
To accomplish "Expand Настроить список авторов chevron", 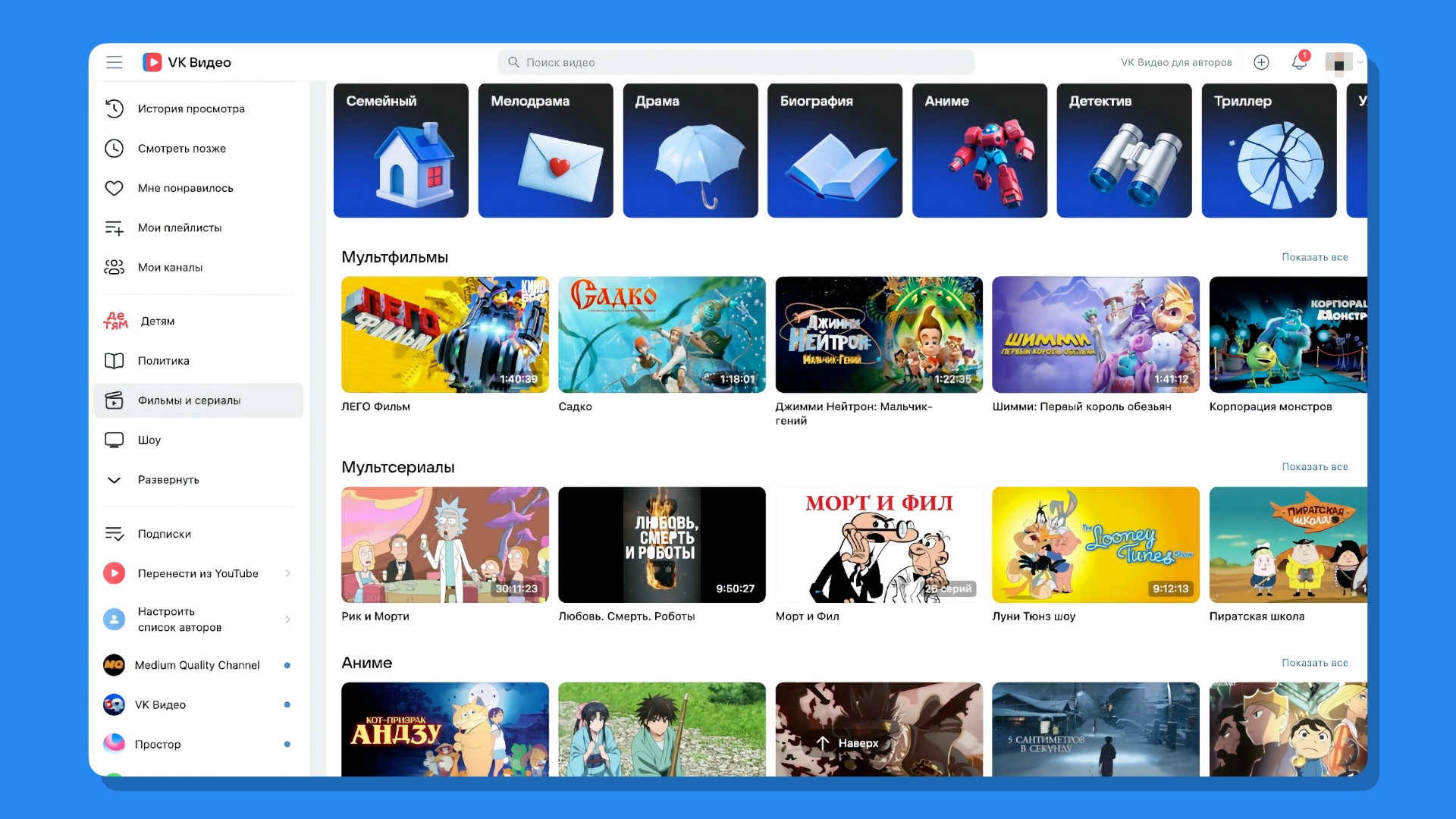I will [287, 620].
